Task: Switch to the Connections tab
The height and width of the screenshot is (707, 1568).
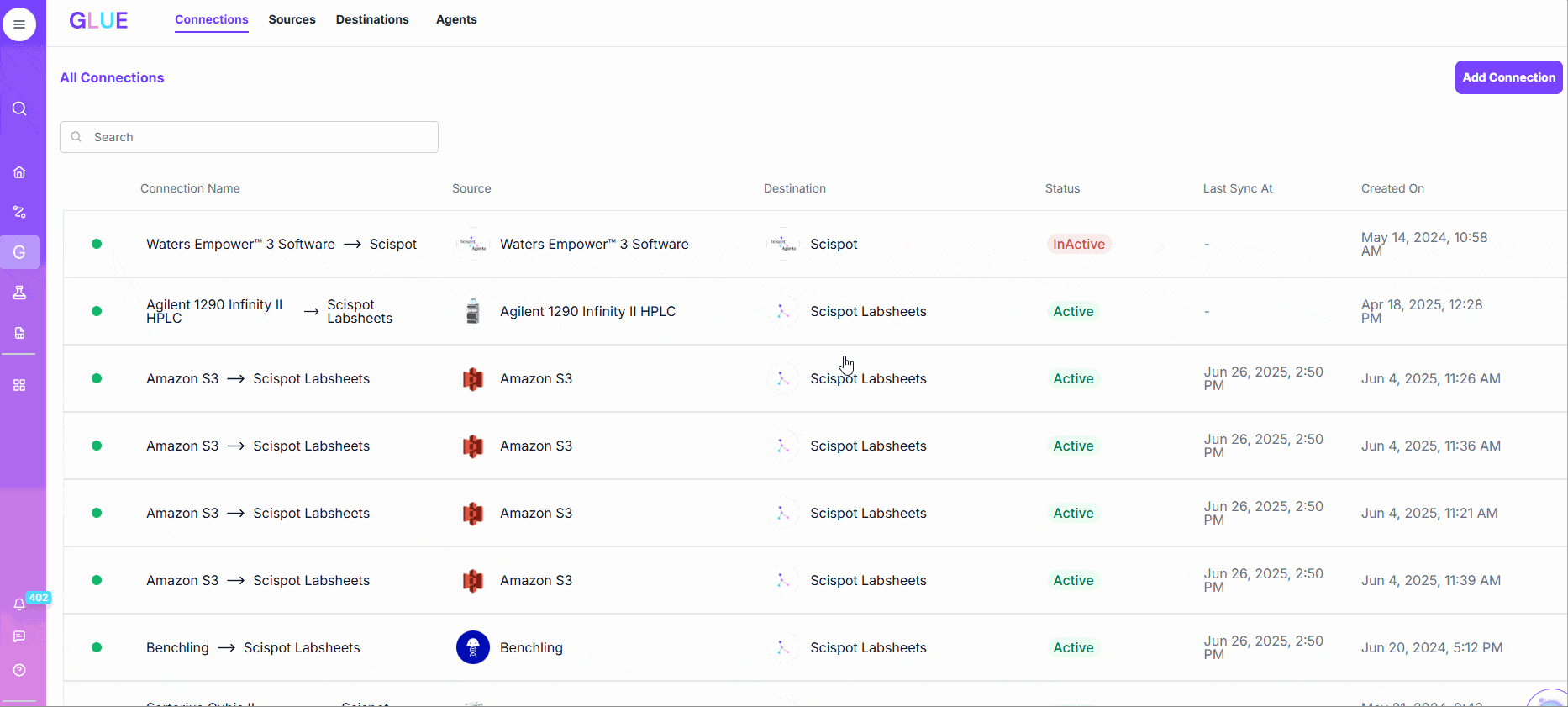Action: coord(212,19)
